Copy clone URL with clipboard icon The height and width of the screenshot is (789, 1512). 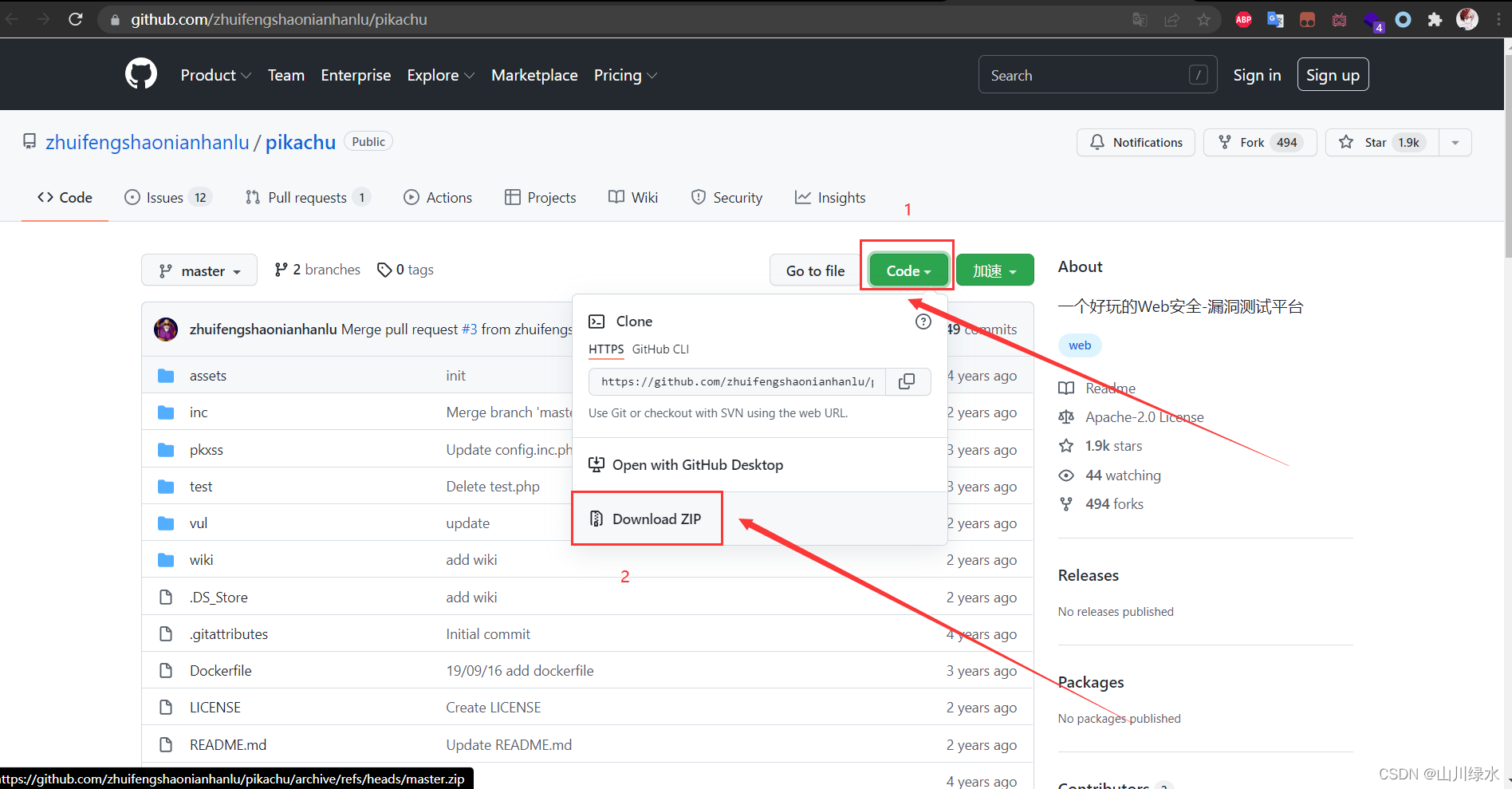coord(907,381)
